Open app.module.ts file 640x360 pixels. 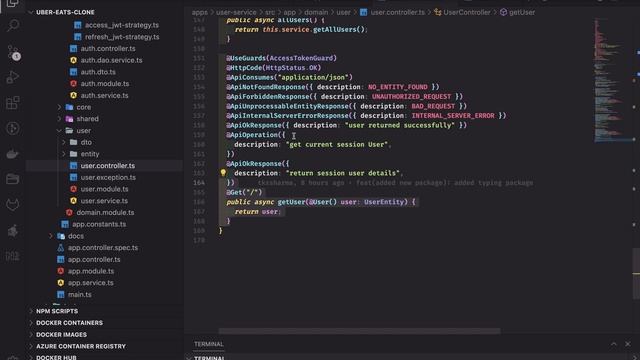(x=91, y=271)
